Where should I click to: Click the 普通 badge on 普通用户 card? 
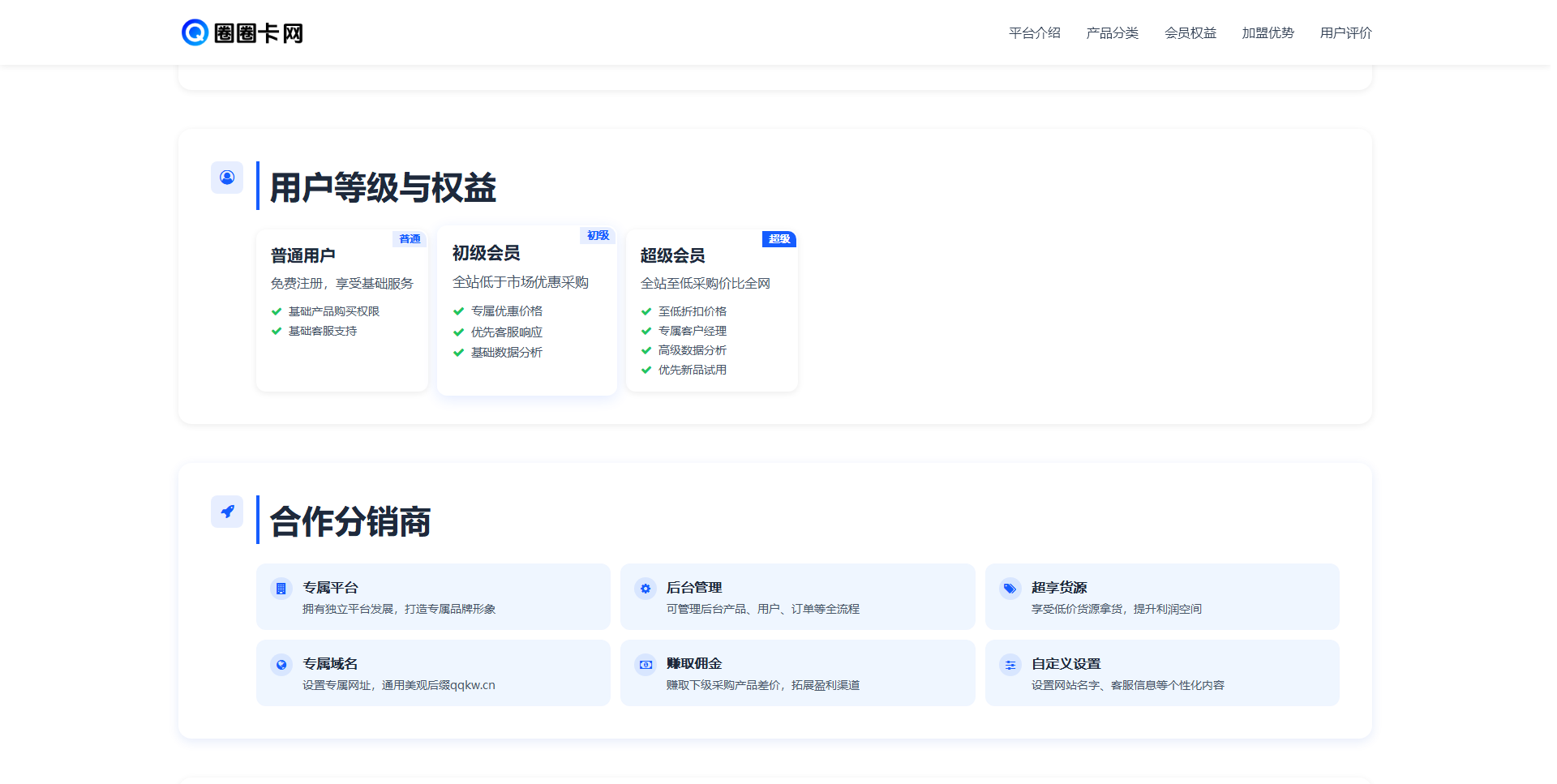coord(410,239)
